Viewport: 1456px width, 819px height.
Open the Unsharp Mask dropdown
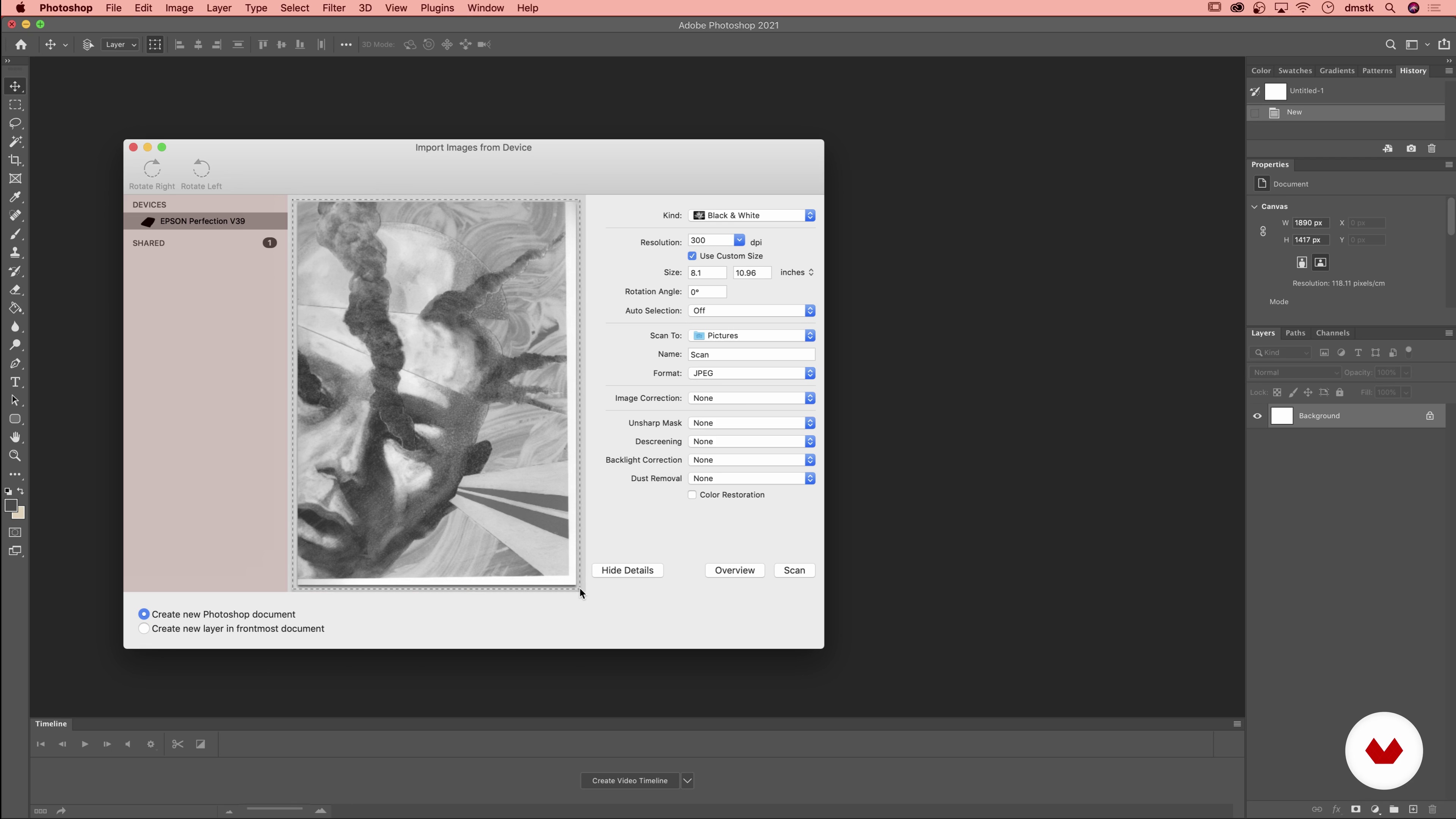[752, 424]
